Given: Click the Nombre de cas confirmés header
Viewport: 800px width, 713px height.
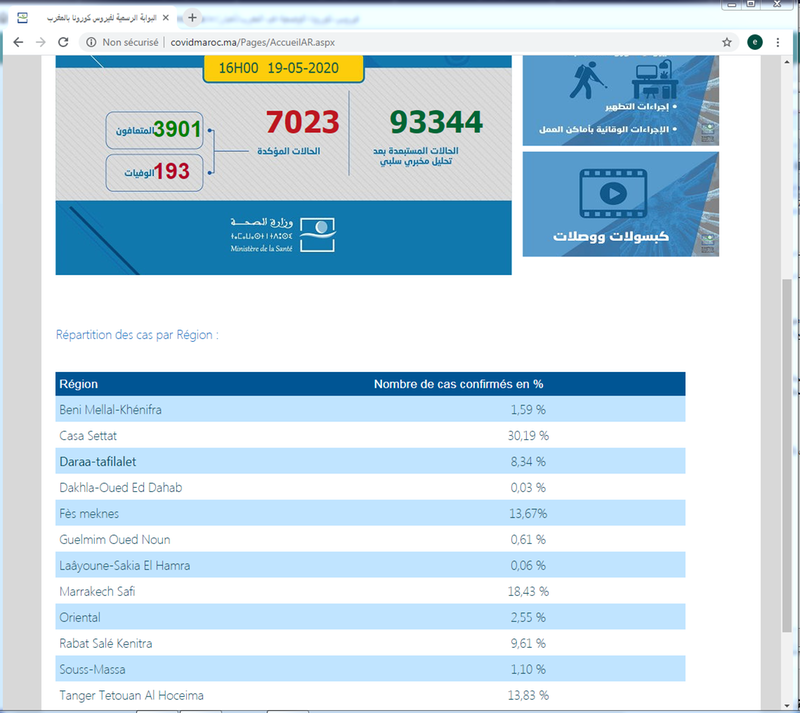Looking at the screenshot, I should pyautogui.click(x=458, y=384).
